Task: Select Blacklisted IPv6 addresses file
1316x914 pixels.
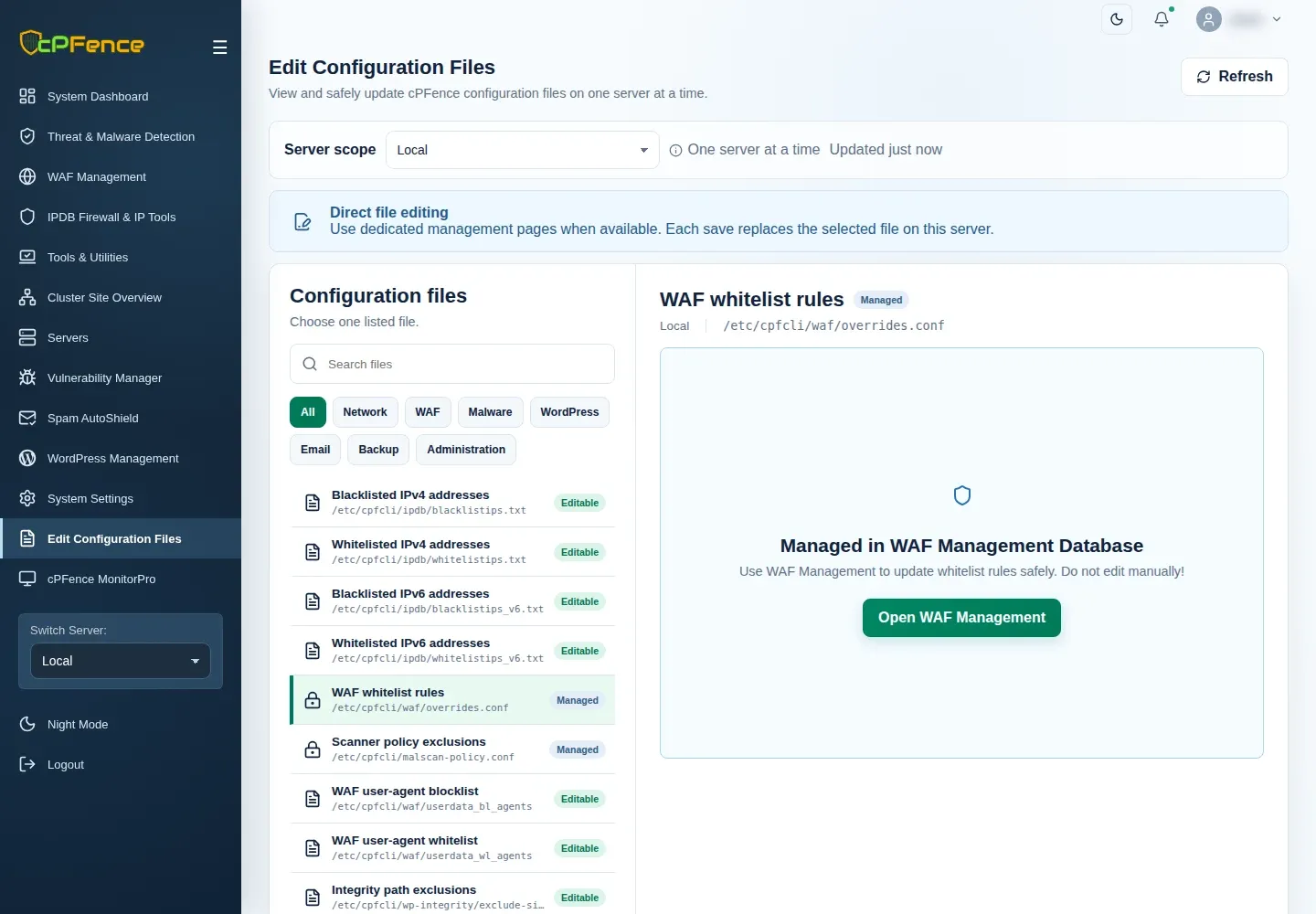Action: tap(452, 601)
